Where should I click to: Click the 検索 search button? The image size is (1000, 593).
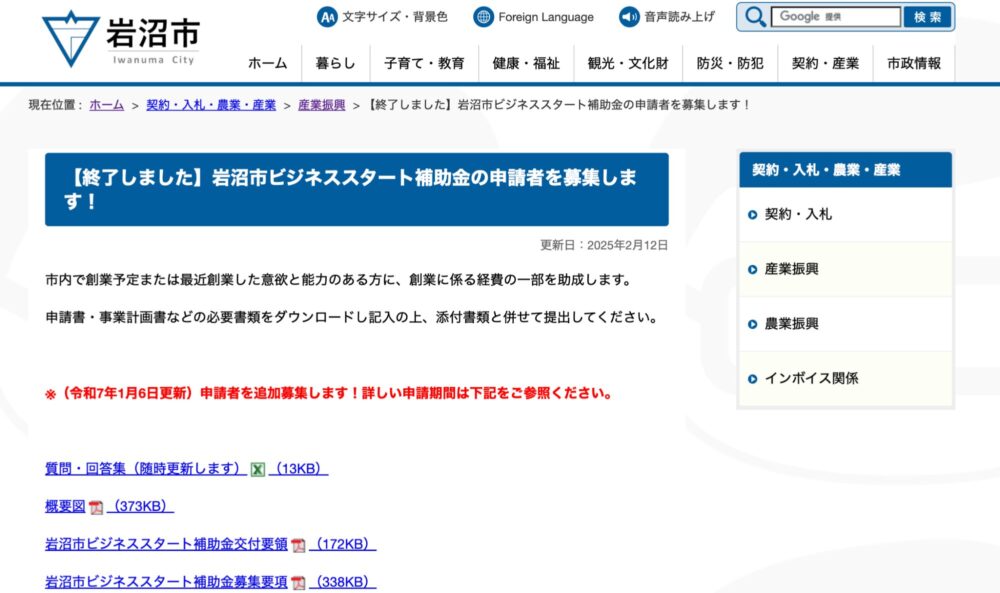(x=927, y=17)
